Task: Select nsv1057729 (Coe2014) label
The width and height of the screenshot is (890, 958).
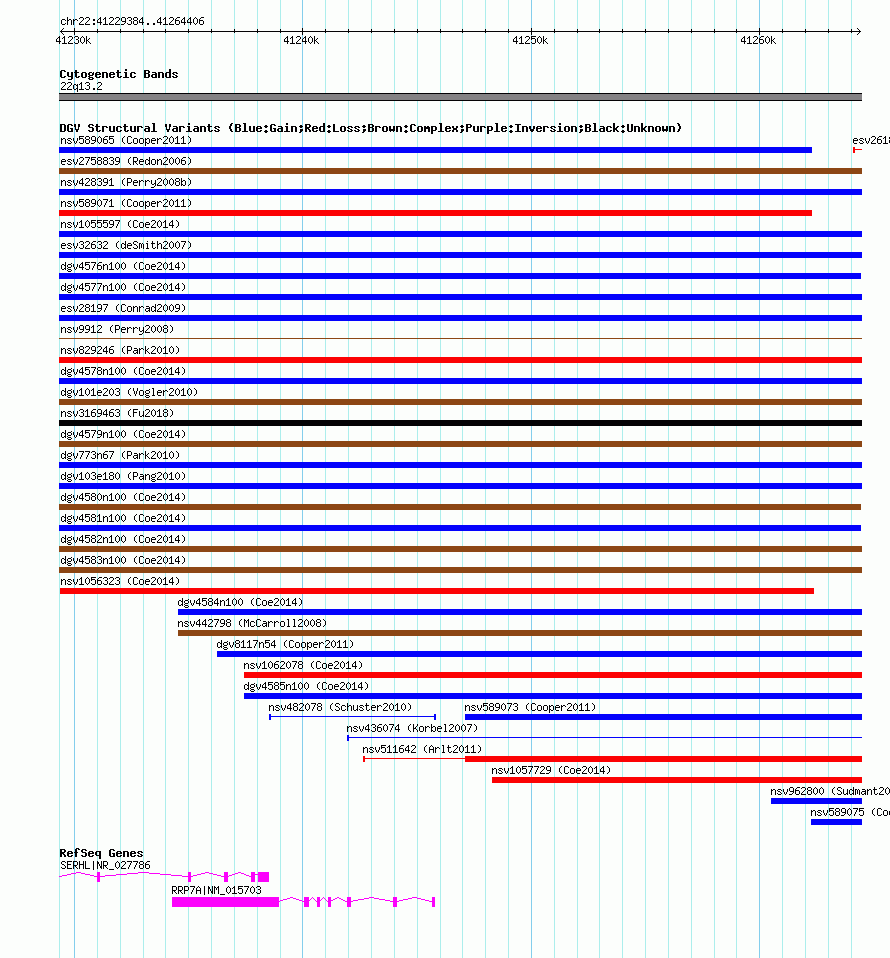Action: [551, 770]
